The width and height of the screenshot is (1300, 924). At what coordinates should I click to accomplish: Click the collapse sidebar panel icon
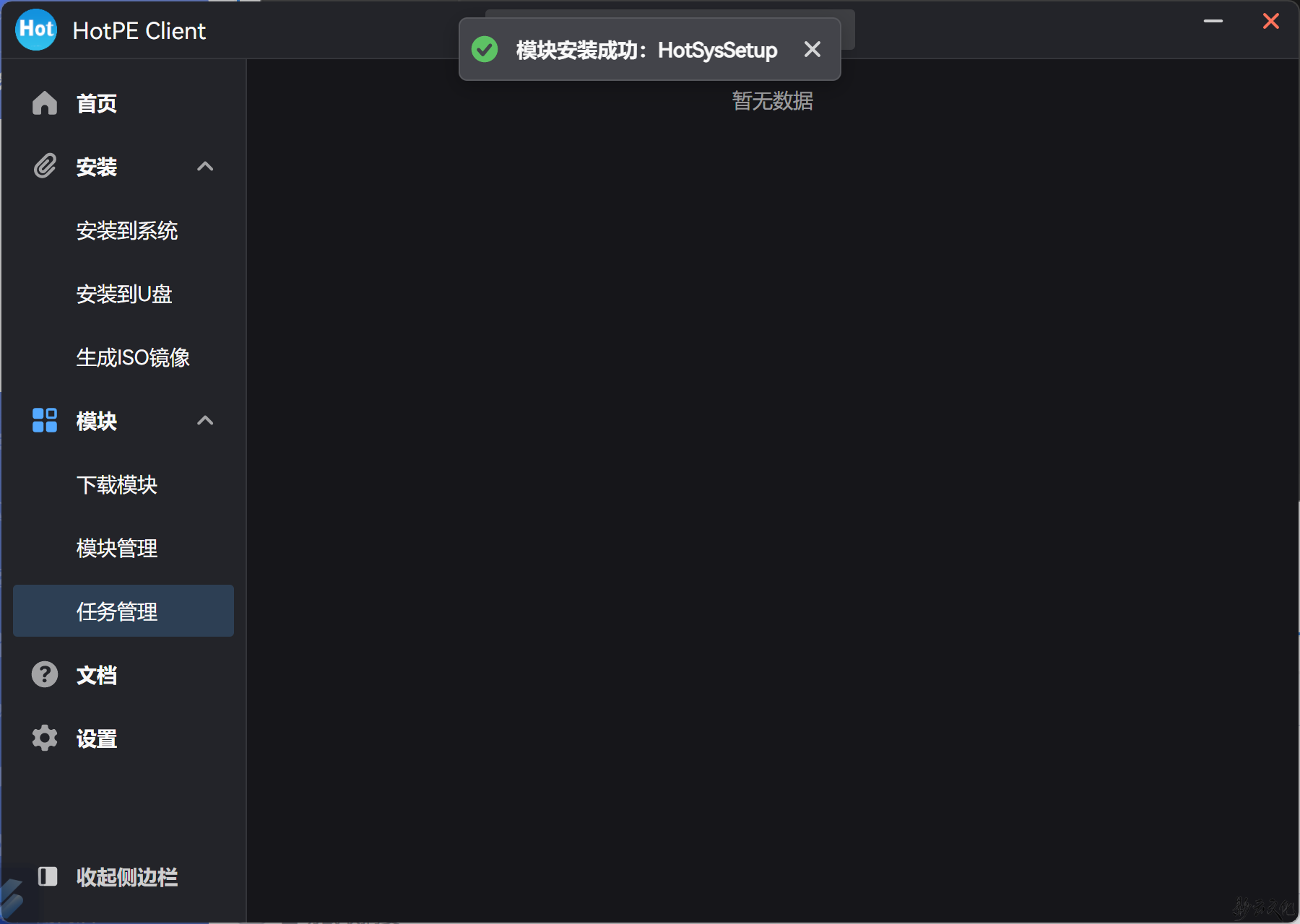[48, 876]
